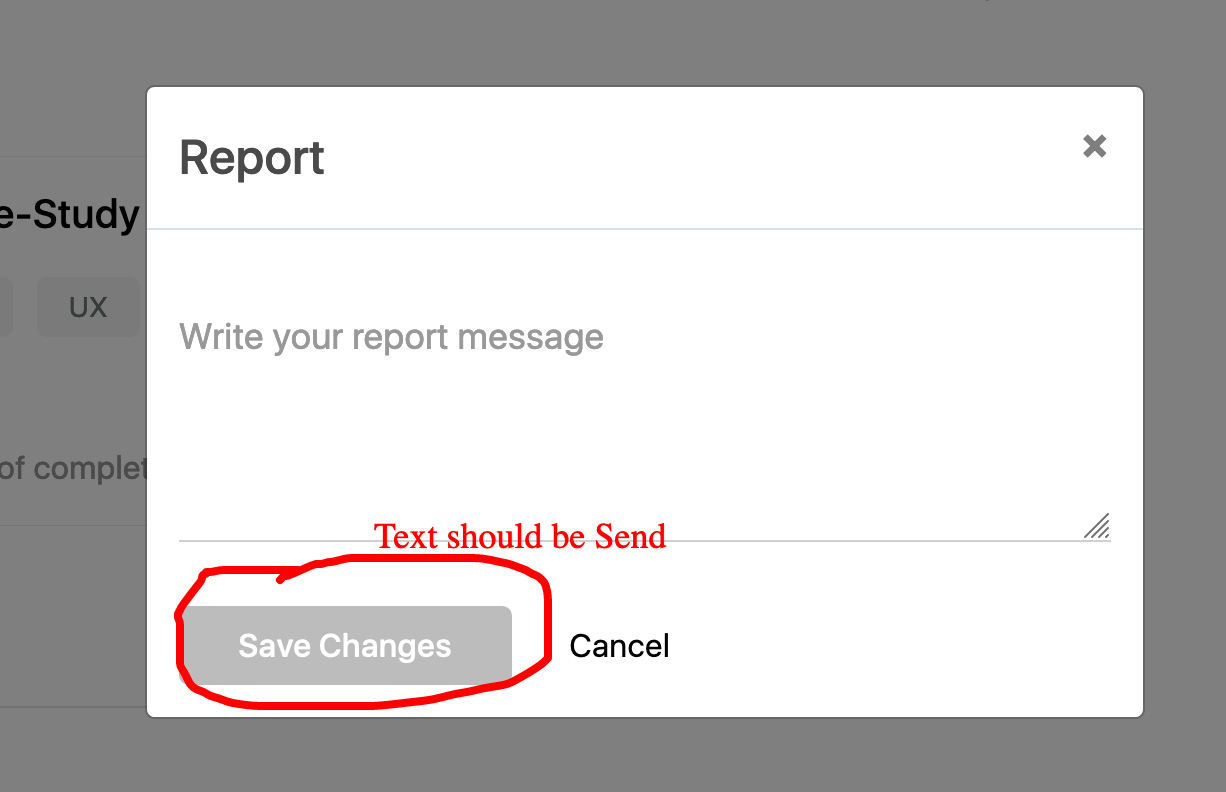Click the dimmed area right of the dialog
The image size is (1226, 792).
pyautogui.click(x=1185, y=400)
